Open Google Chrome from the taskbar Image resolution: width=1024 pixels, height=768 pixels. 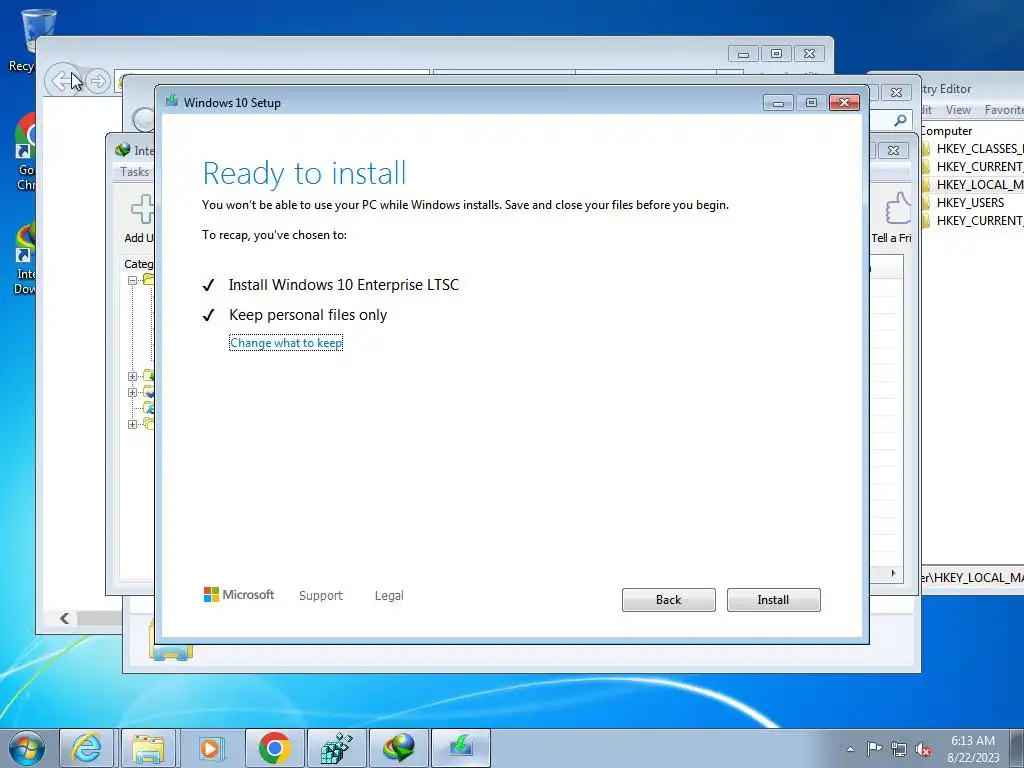pos(274,748)
